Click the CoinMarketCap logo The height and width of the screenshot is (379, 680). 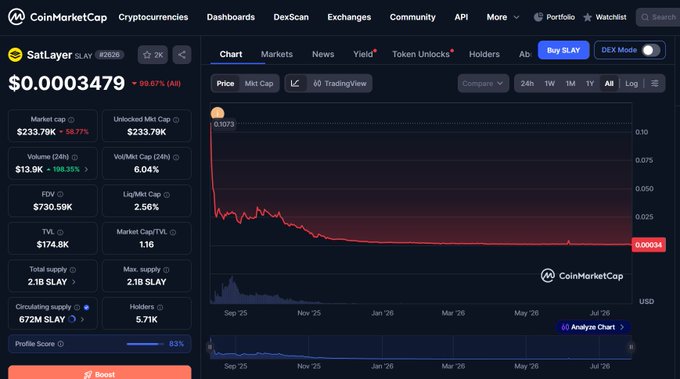[57, 17]
